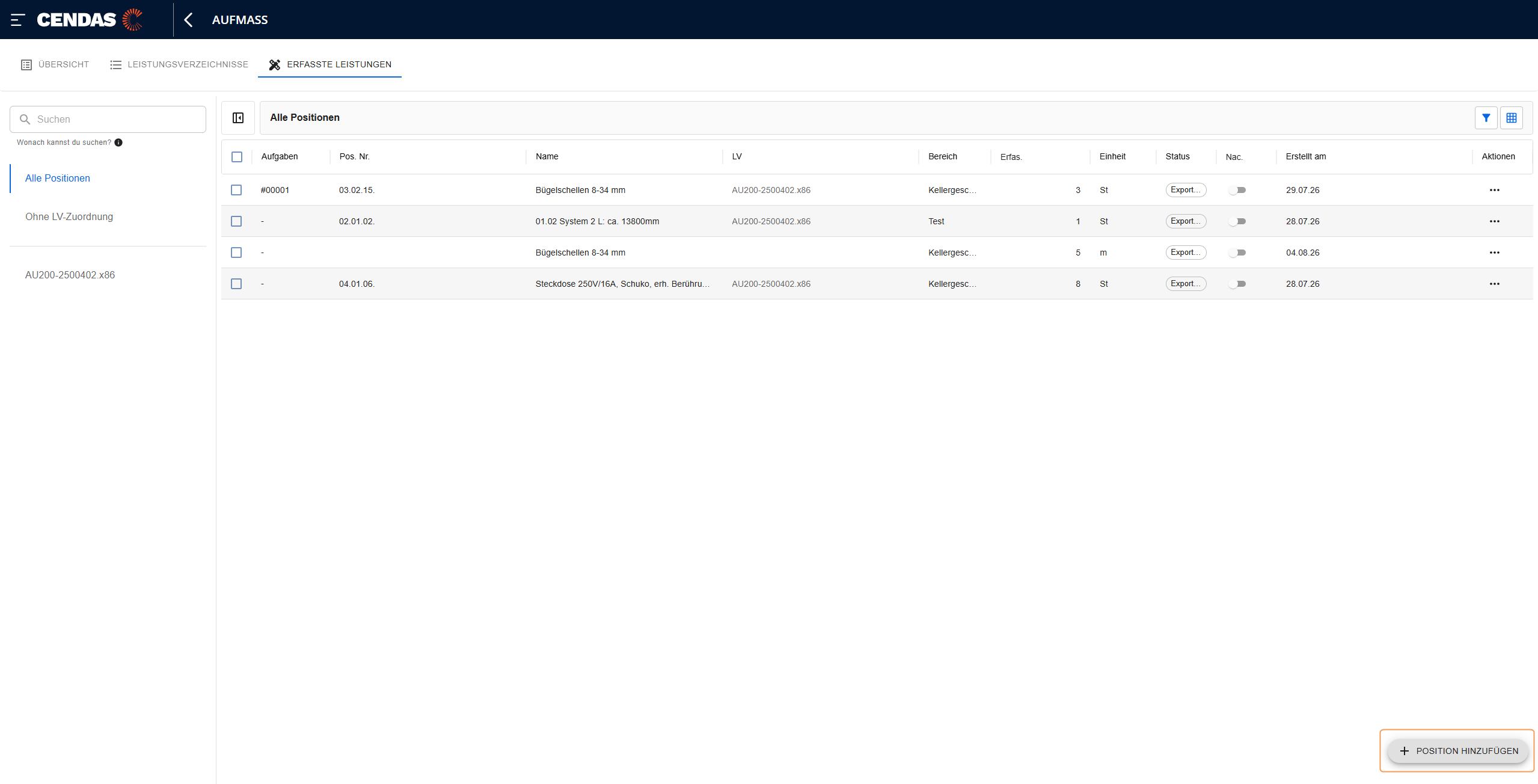Sort by the Erfas. column header
Screen dimensions: 1538x784
coord(1011,157)
